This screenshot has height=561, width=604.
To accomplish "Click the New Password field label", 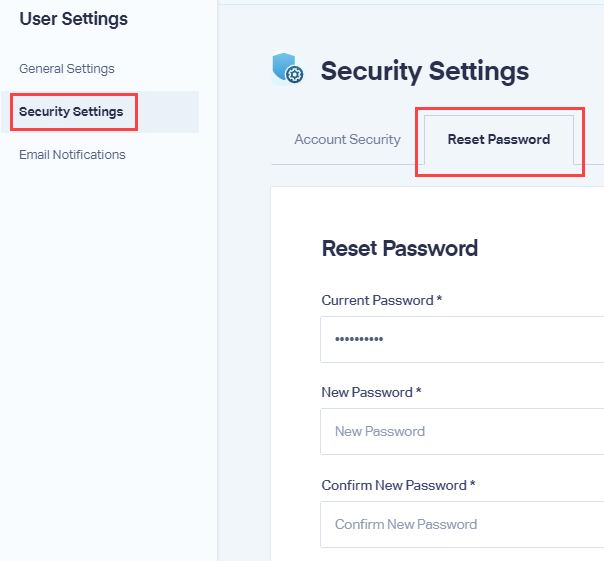I will pyautogui.click(x=367, y=392).
